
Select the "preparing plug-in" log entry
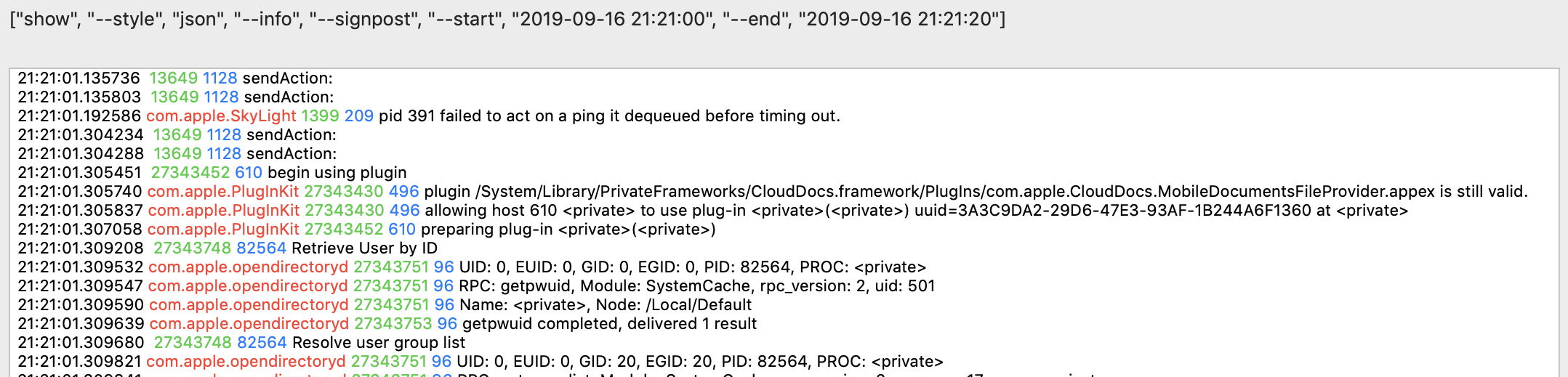pos(568,229)
